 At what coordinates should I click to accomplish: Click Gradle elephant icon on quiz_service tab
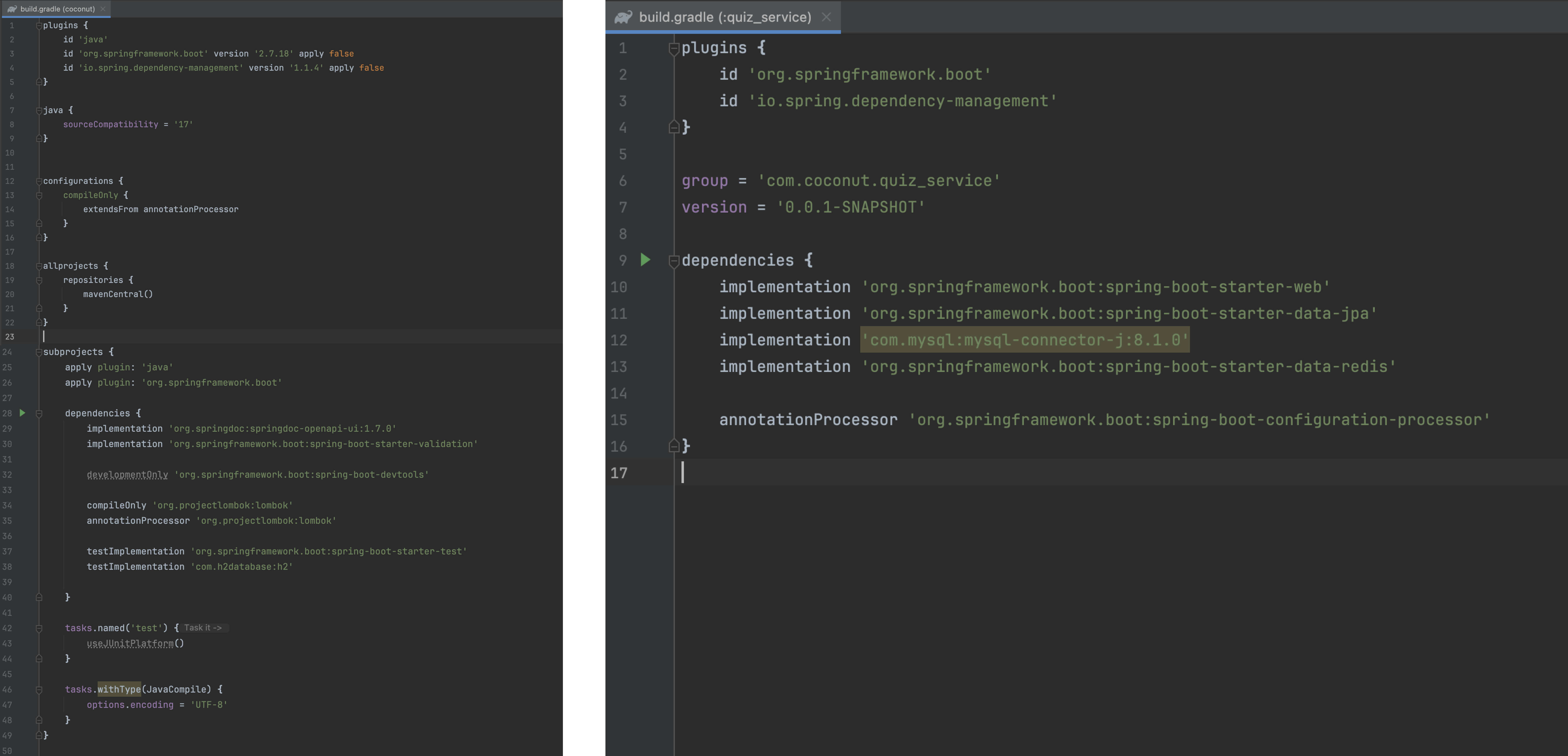(x=623, y=17)
